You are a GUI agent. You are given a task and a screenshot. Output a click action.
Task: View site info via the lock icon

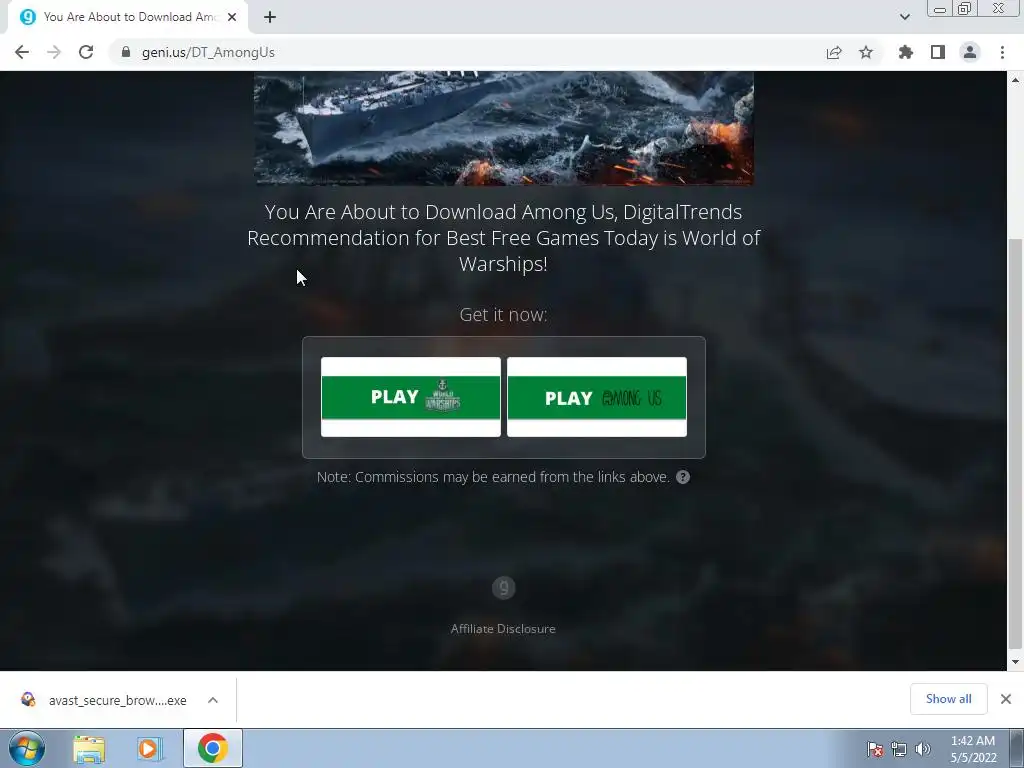126,52
